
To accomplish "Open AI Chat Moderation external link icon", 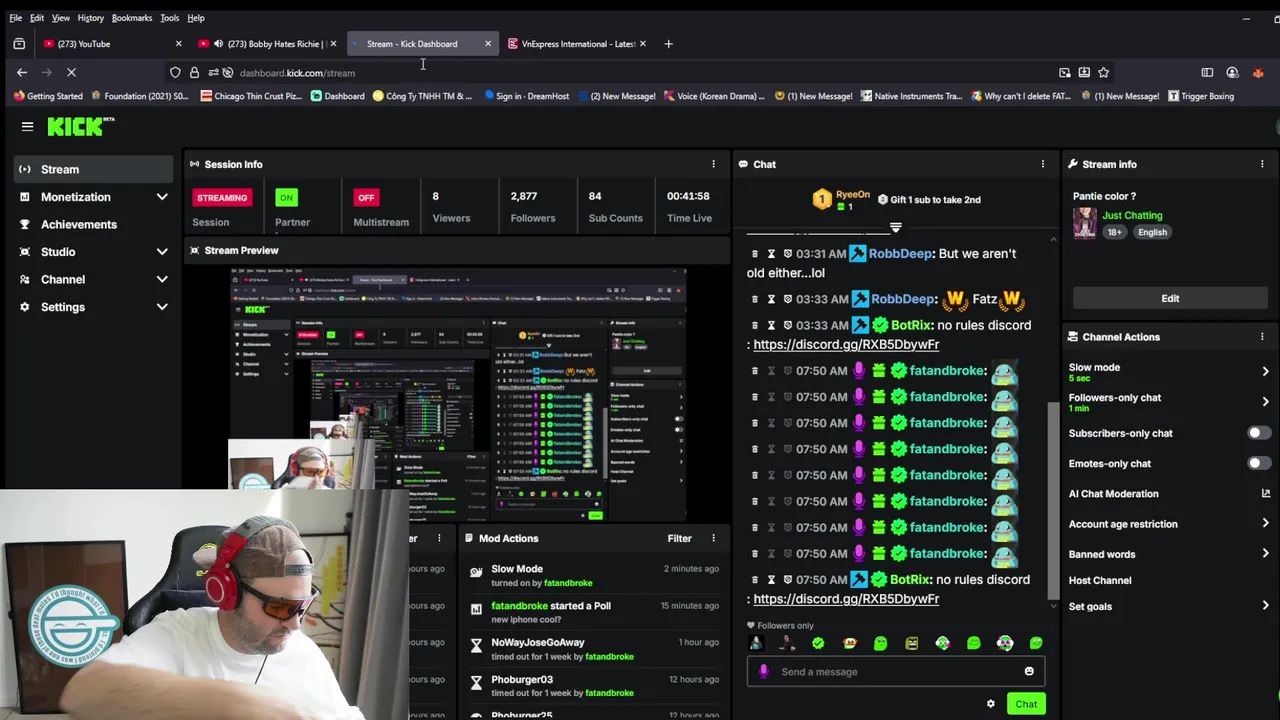I will pyautogui.click(x=1265, y=494).
